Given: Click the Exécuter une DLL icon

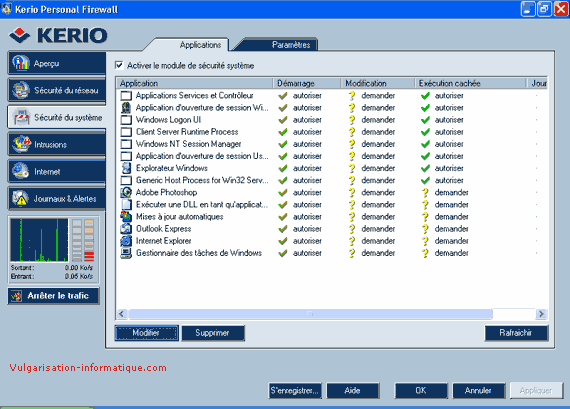Looking at the screenshot, I should coord(126,204).
